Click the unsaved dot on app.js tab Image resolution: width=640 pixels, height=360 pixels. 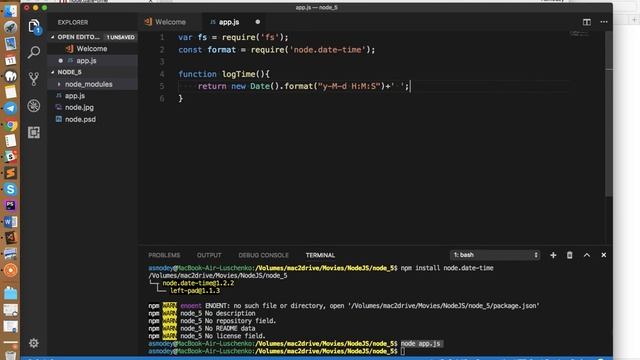pos(258,22)
